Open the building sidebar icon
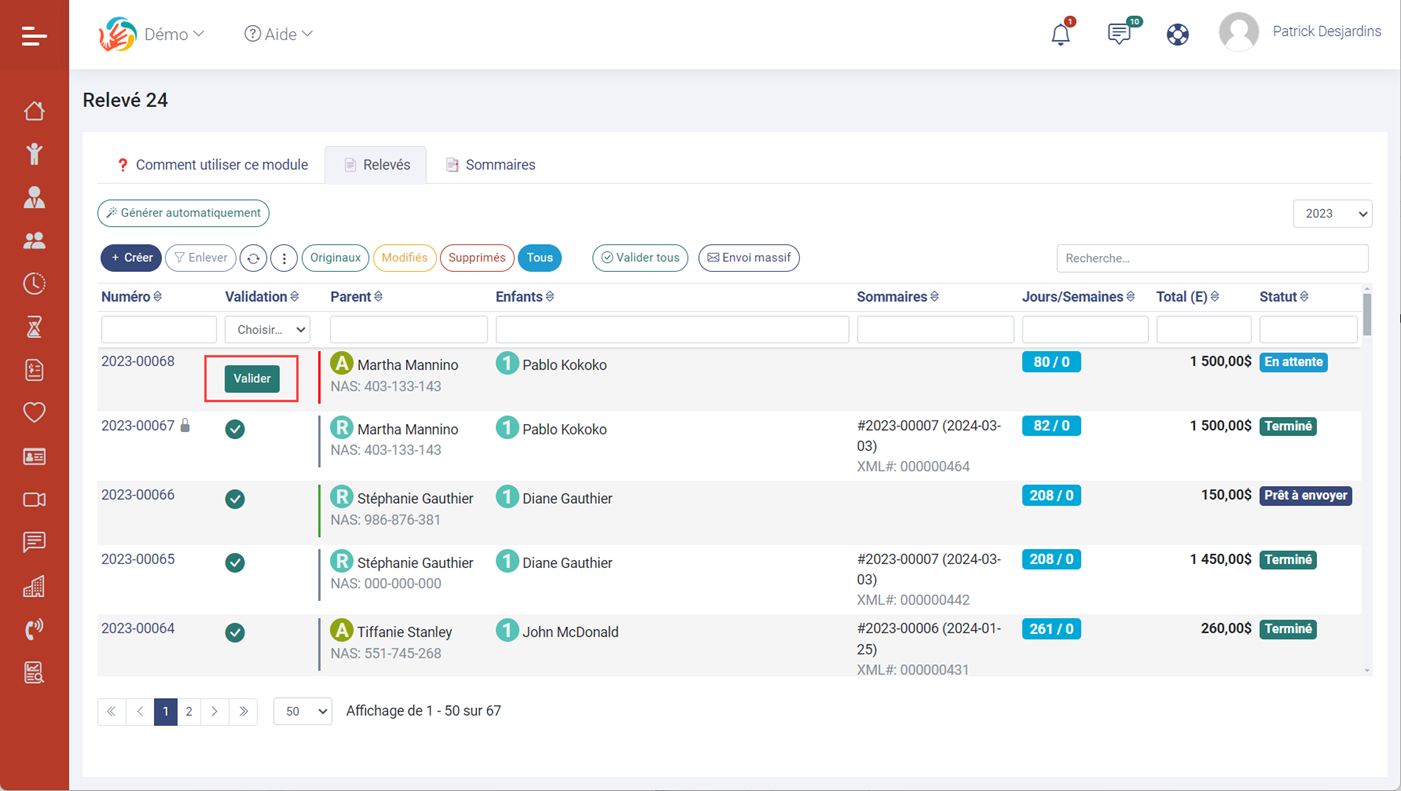Screen dimensions: 1401x791 coord(34,586)
